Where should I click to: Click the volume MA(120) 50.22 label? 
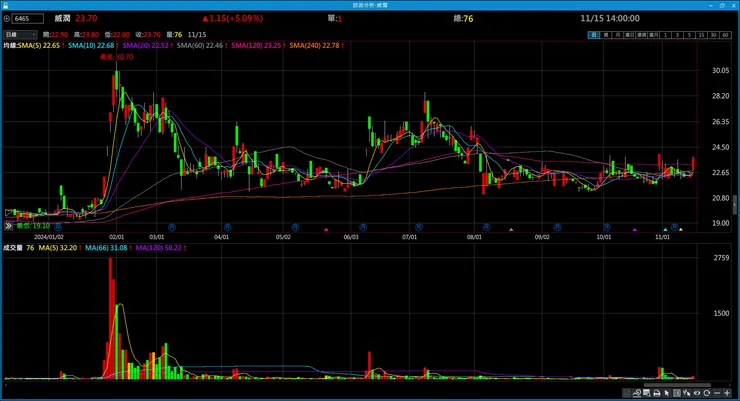click(x=159, y=248)
